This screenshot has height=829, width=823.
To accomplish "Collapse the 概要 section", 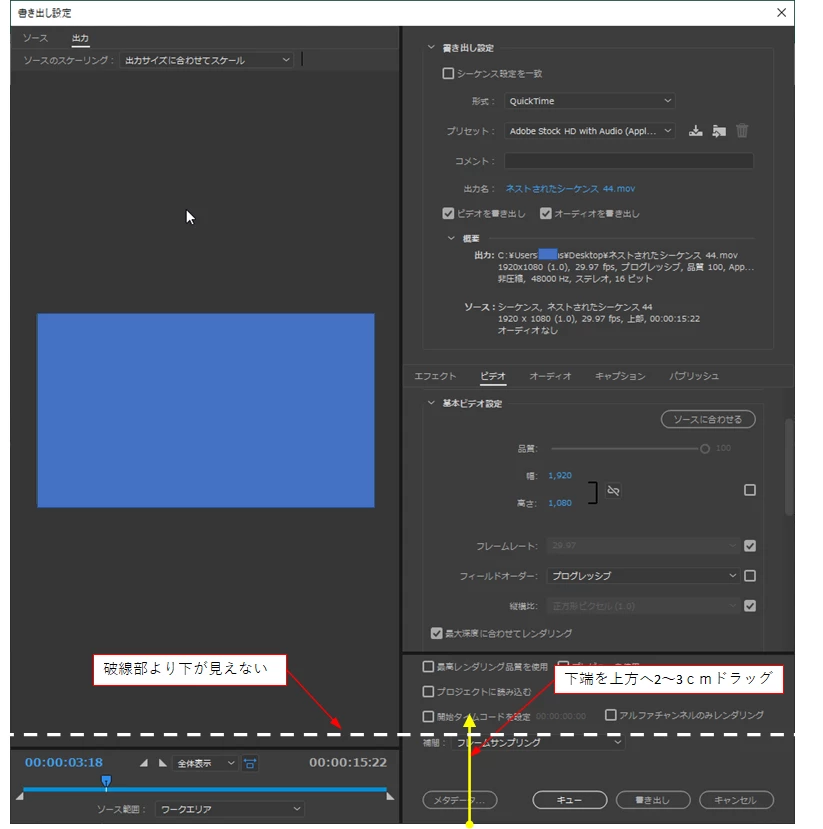I will (451, 238).
